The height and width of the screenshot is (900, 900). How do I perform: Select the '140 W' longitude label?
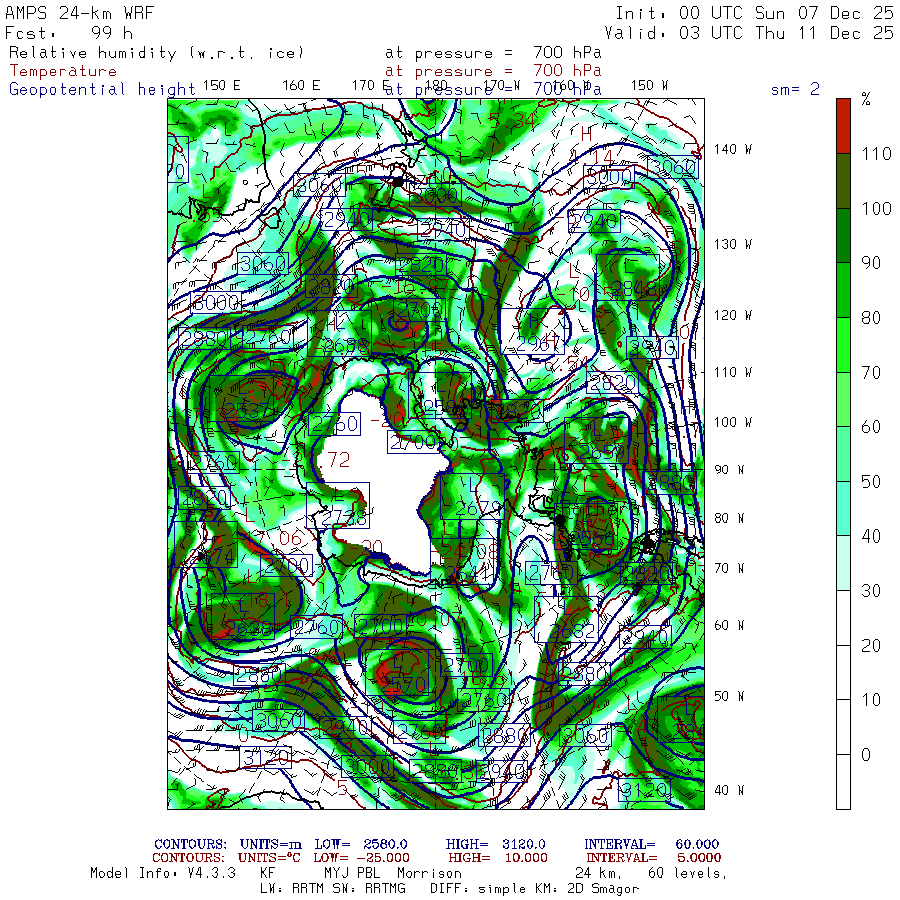732,149
